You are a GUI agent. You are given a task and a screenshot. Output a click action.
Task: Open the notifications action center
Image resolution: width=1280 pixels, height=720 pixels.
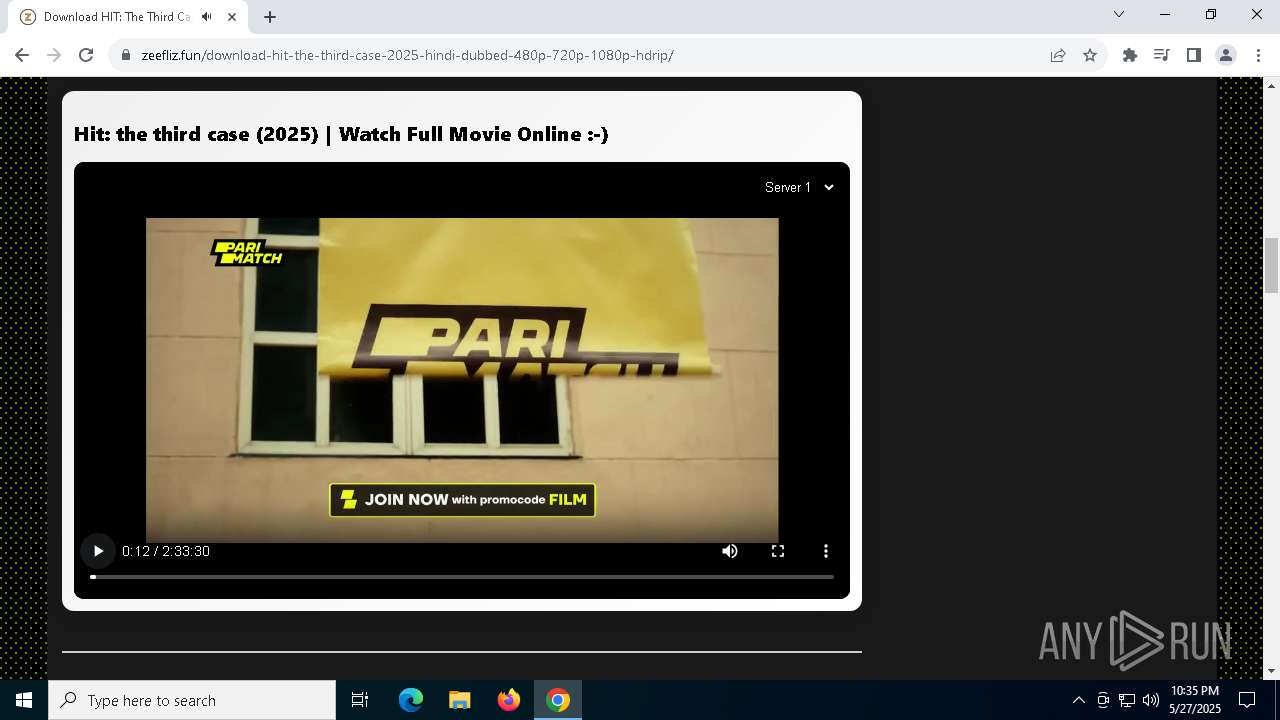pyautogui.click(x=1247, y=700)
